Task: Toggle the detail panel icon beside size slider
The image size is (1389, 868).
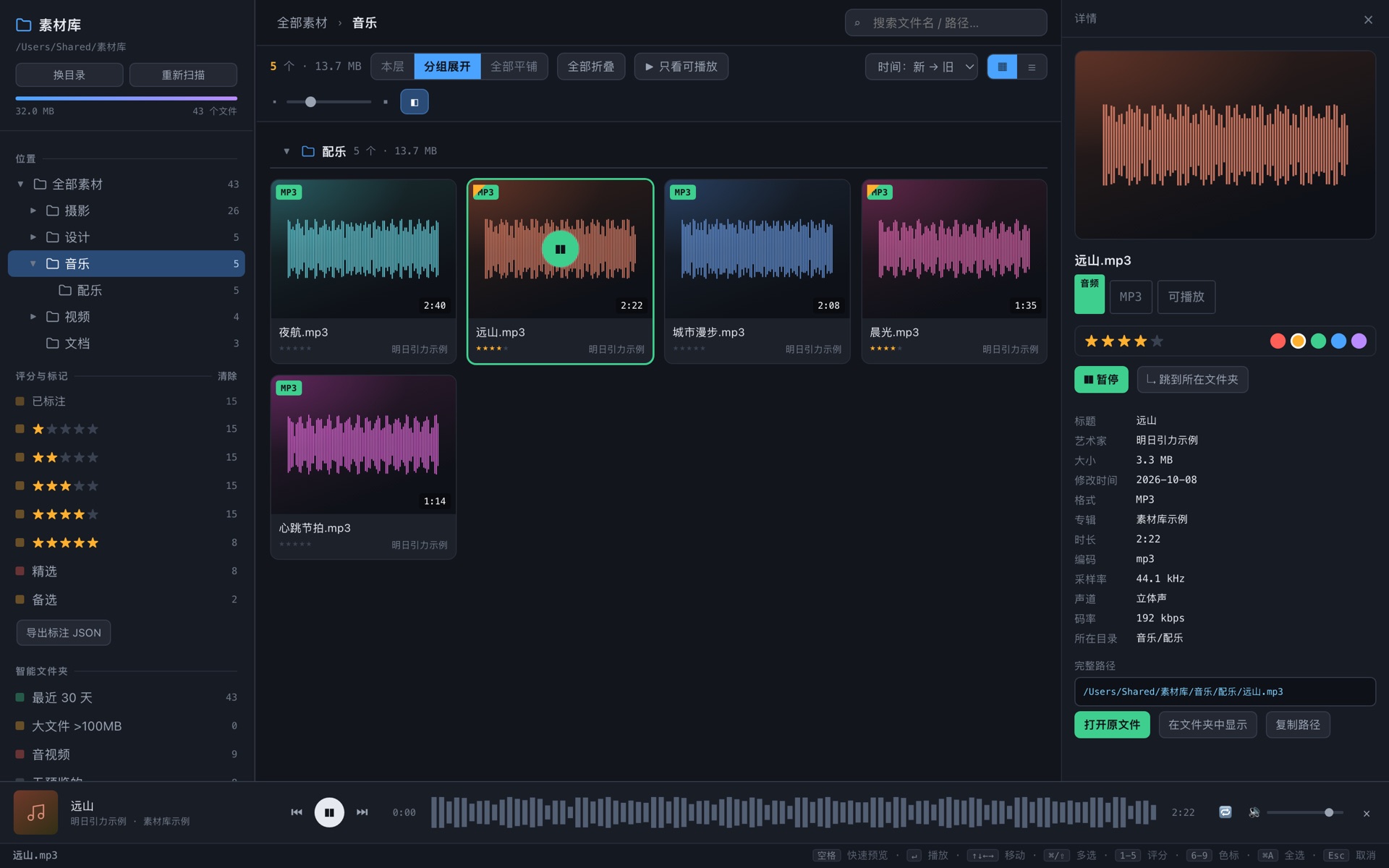Action: pyautogui.click(x=415, y=102)
